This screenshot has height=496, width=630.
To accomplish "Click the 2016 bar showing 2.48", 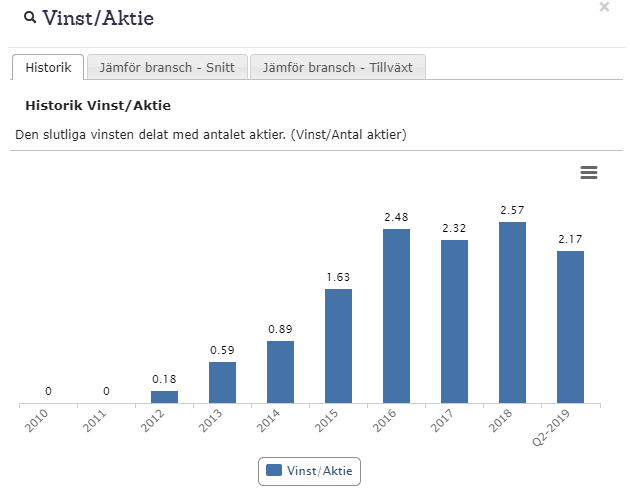I will click(x=396, y=316).
